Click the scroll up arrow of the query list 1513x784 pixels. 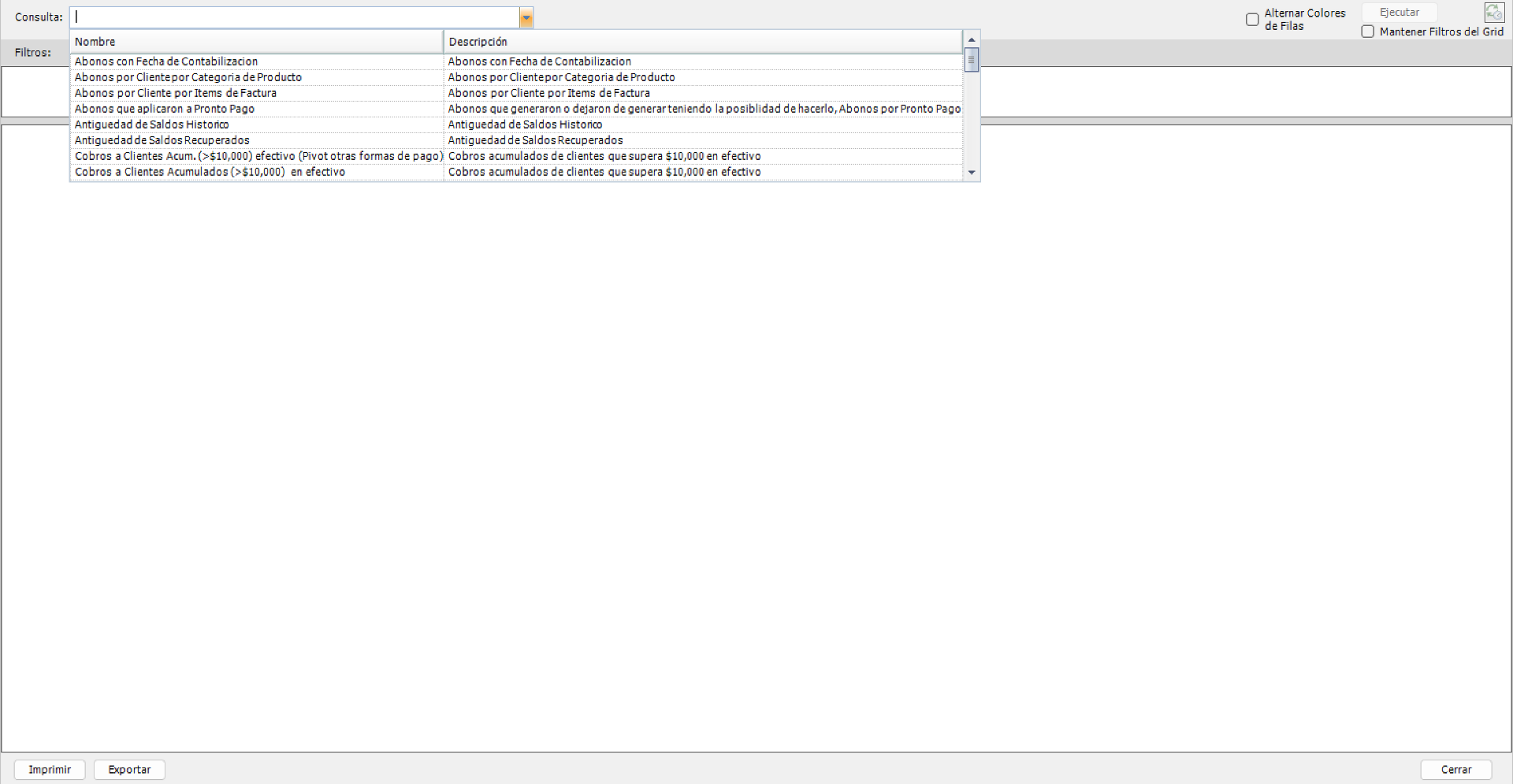point(972,39)
